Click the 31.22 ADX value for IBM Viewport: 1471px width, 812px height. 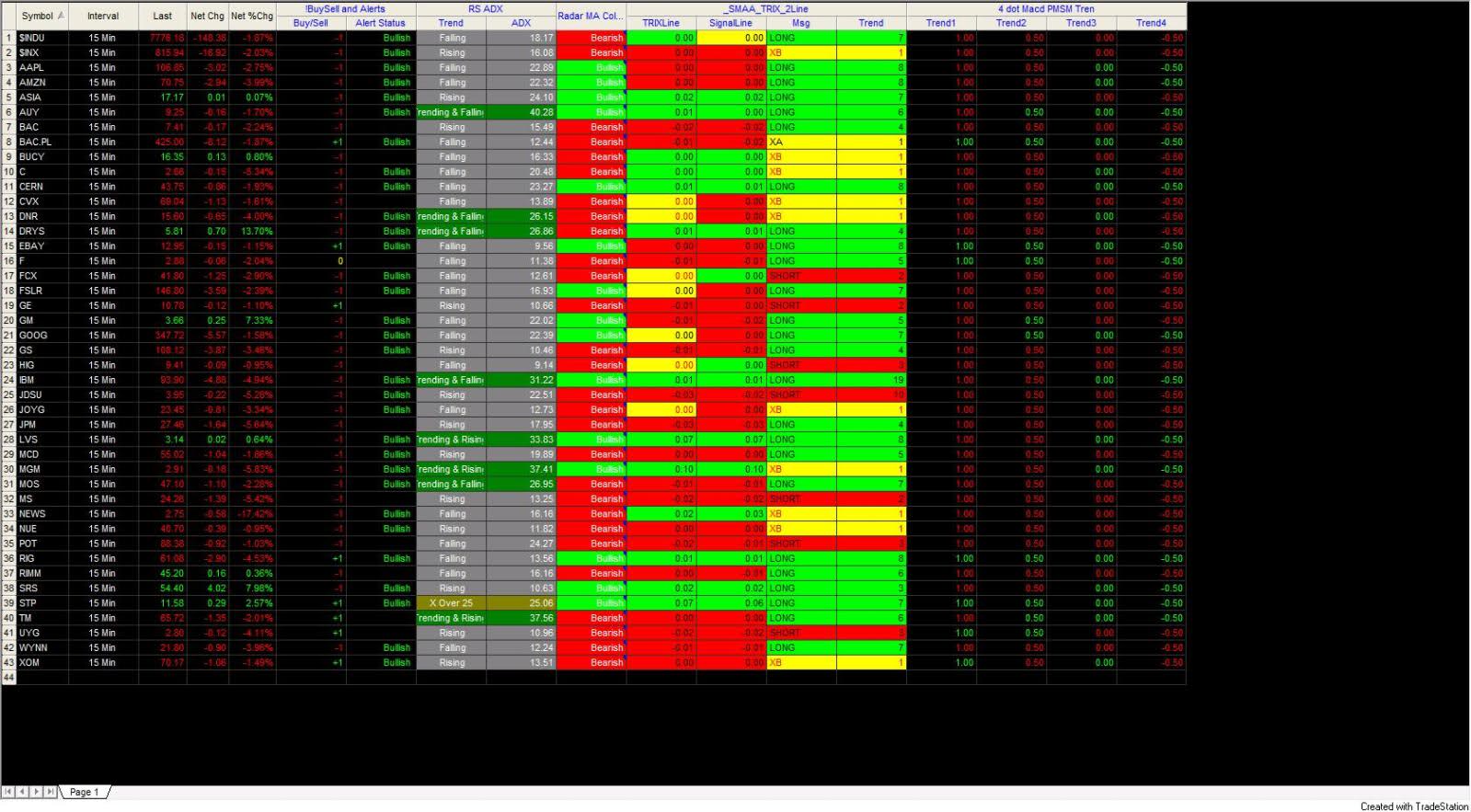tap(521, 380)
